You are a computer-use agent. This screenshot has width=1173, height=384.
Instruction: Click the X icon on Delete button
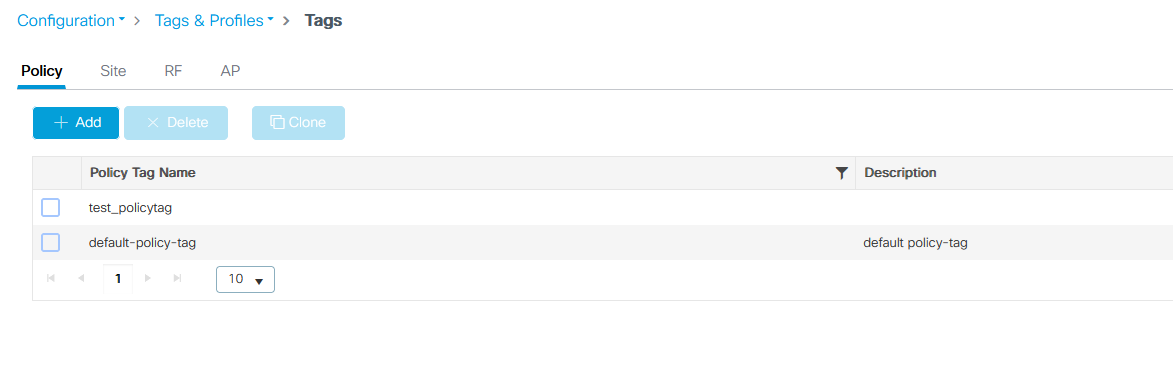pyautogui.click(x=153, y=123)
